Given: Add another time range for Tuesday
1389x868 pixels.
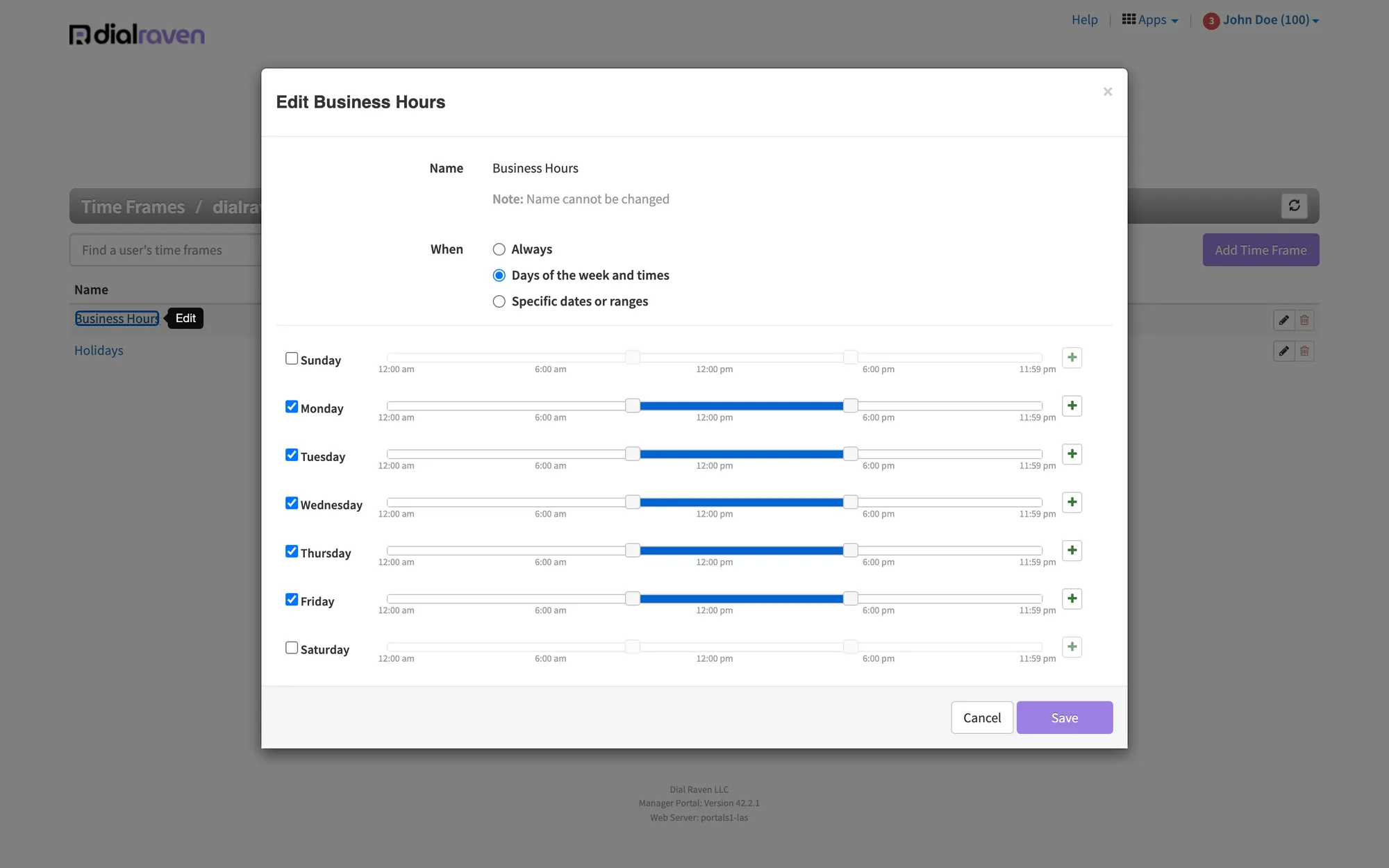Looking at the screenshot, I should click(1072, 454).
